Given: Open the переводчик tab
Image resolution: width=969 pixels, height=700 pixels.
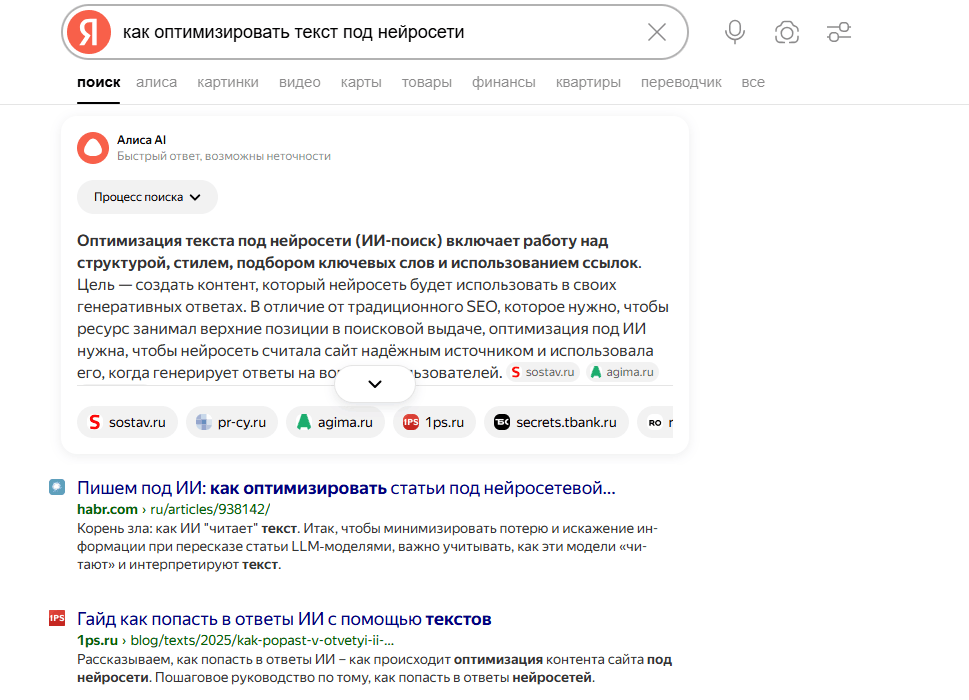Looking at the screenshot, I should pos(681,82).
